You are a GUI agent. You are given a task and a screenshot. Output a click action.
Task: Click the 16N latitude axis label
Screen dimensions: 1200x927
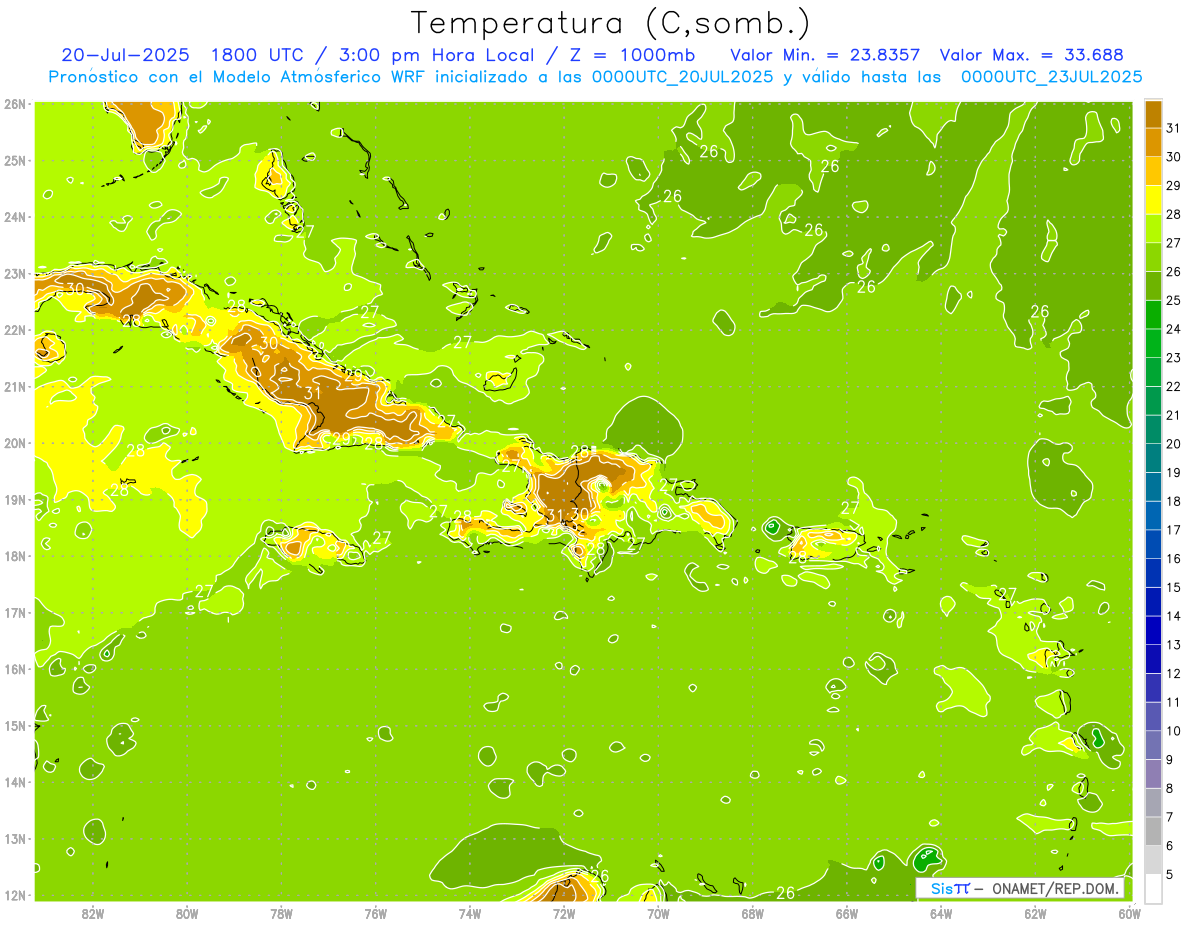pyautogui.click(x=16, y=669)
